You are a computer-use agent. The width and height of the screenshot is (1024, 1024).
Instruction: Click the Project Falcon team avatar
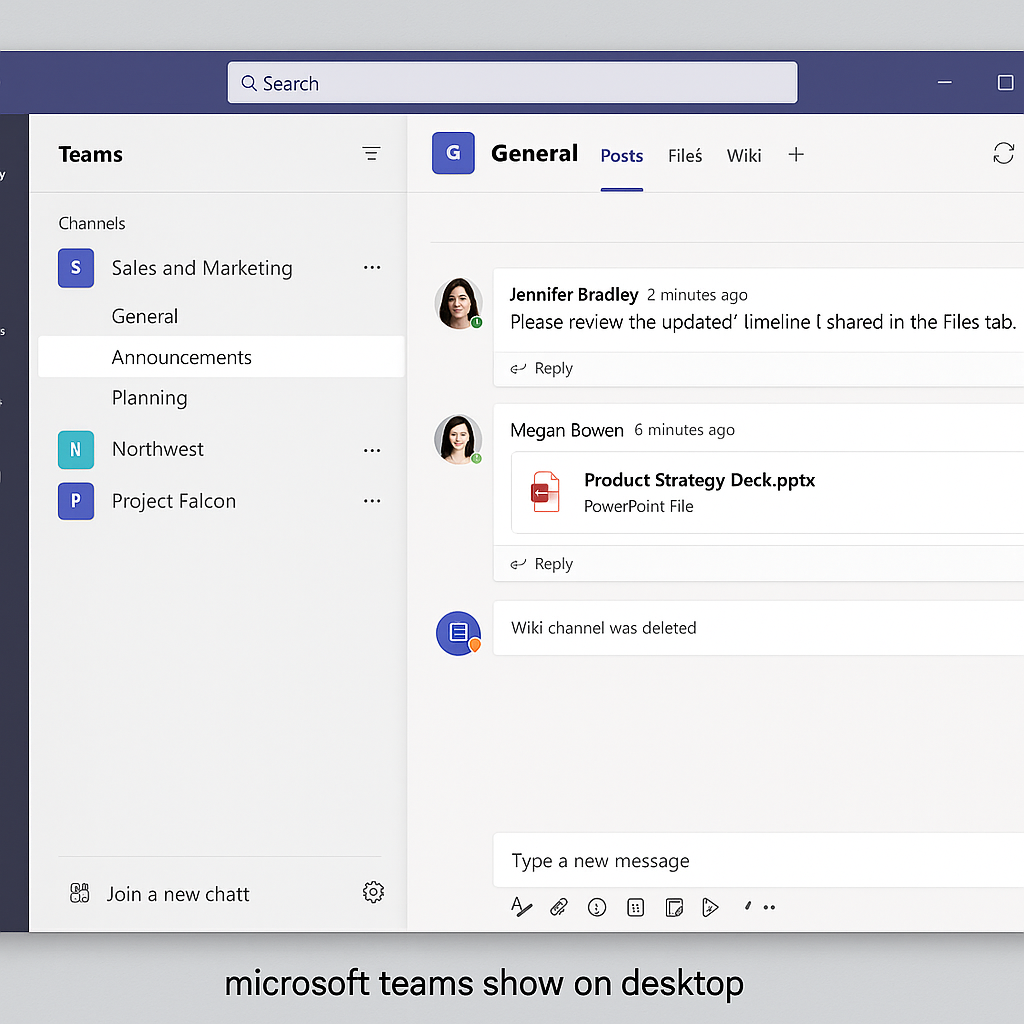76,501
